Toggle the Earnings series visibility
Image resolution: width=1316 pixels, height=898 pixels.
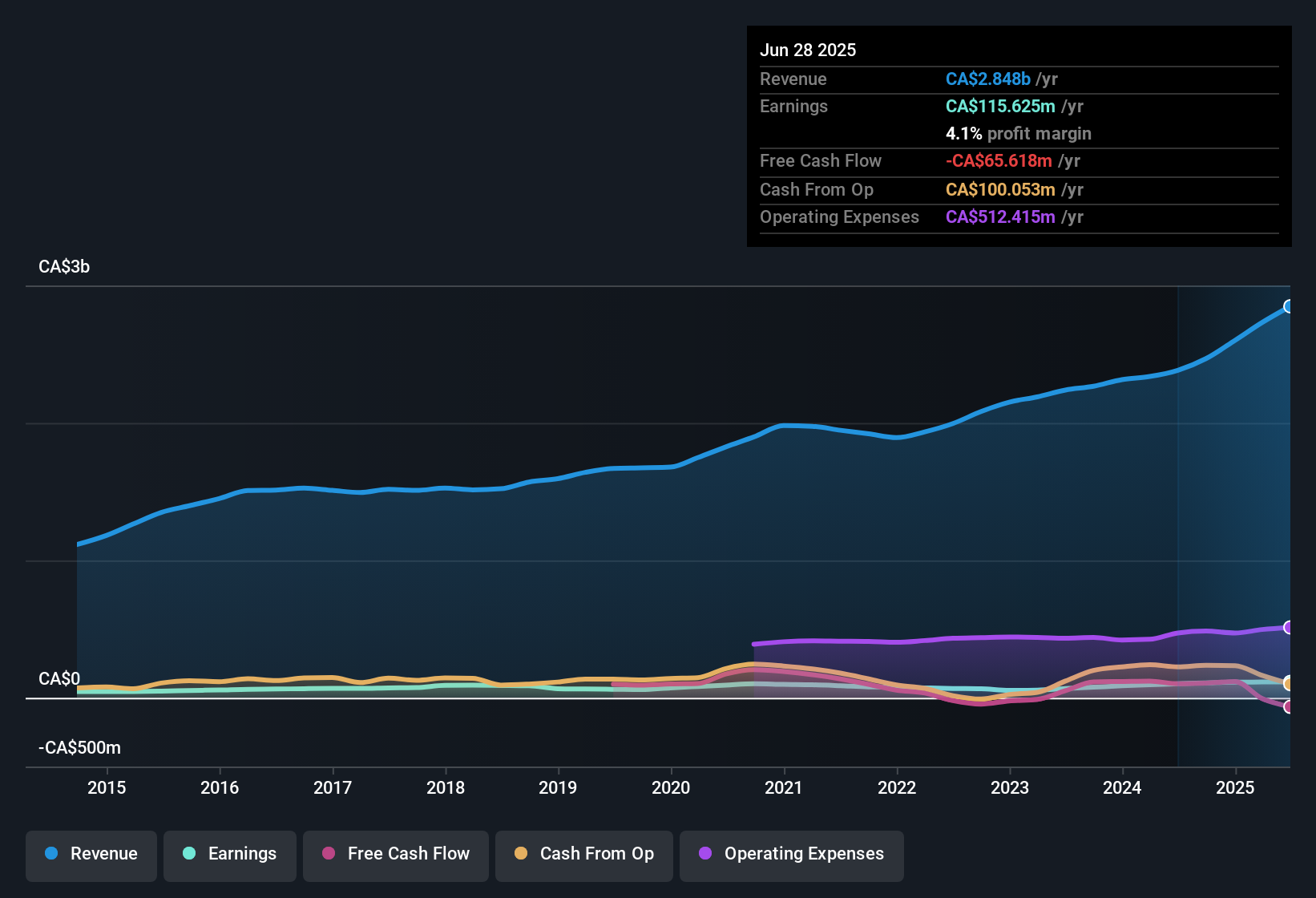coord(230,855)
